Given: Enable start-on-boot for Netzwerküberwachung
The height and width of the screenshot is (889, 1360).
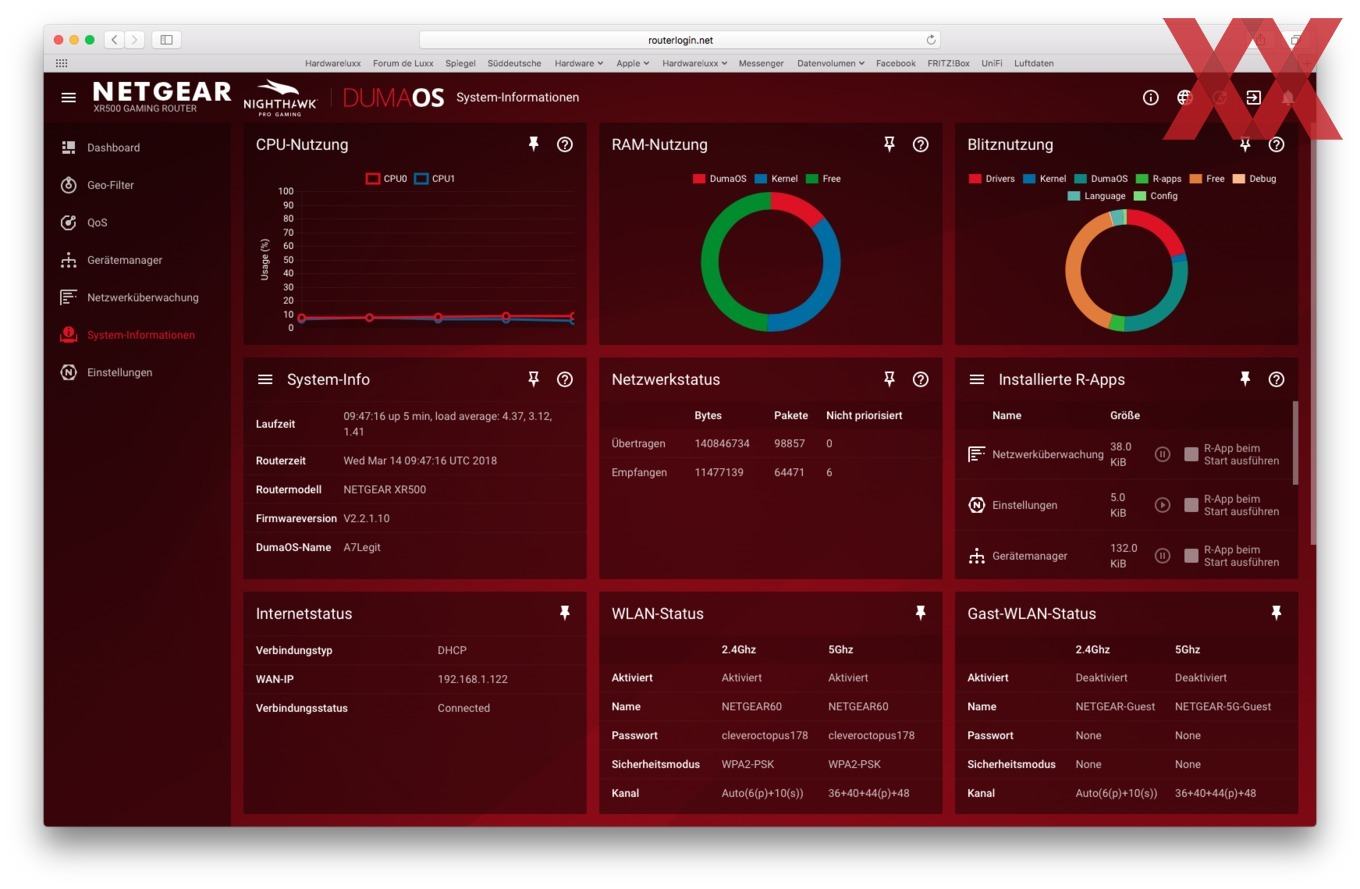Looking at the screenshot, I should click(x=1191, y=454).
